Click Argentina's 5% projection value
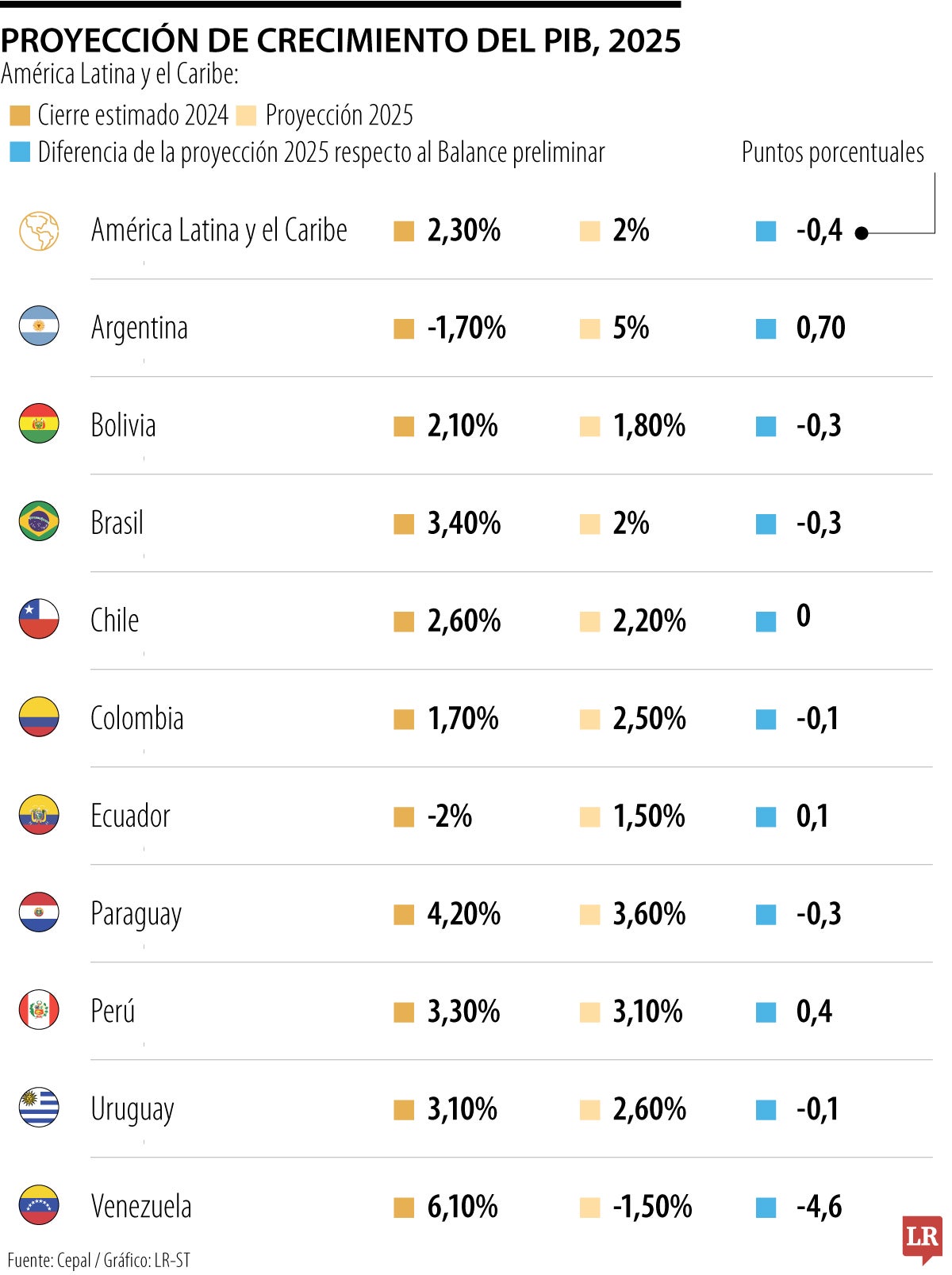Screen dimensions: 952x1275 tap(631, 328)
